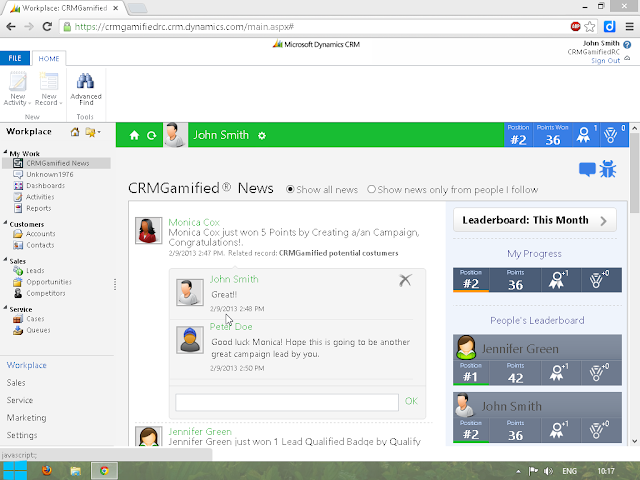
Task: Open settings gear next to John Smith
Action: pyautogui.click(x=262, y=136)
